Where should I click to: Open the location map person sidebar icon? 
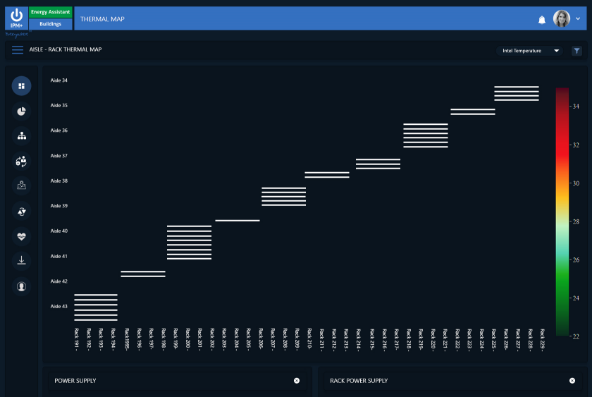click(22, 186)
